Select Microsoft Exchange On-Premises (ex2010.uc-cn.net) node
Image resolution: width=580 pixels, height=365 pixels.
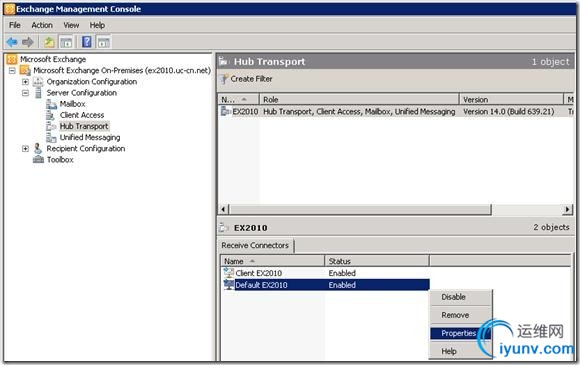pyautogui.click(x=122, y=71)
